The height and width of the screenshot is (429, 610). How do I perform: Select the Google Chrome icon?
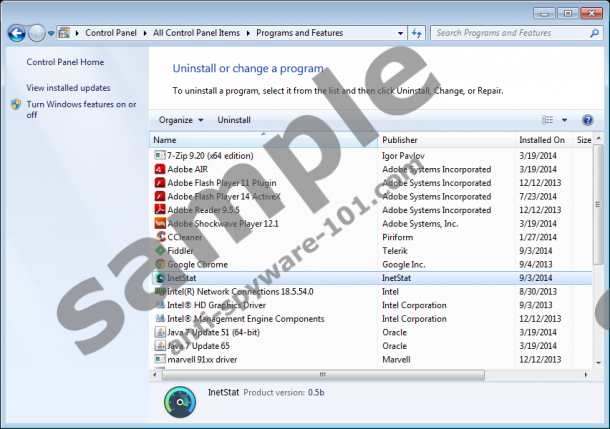click(160, 264)
